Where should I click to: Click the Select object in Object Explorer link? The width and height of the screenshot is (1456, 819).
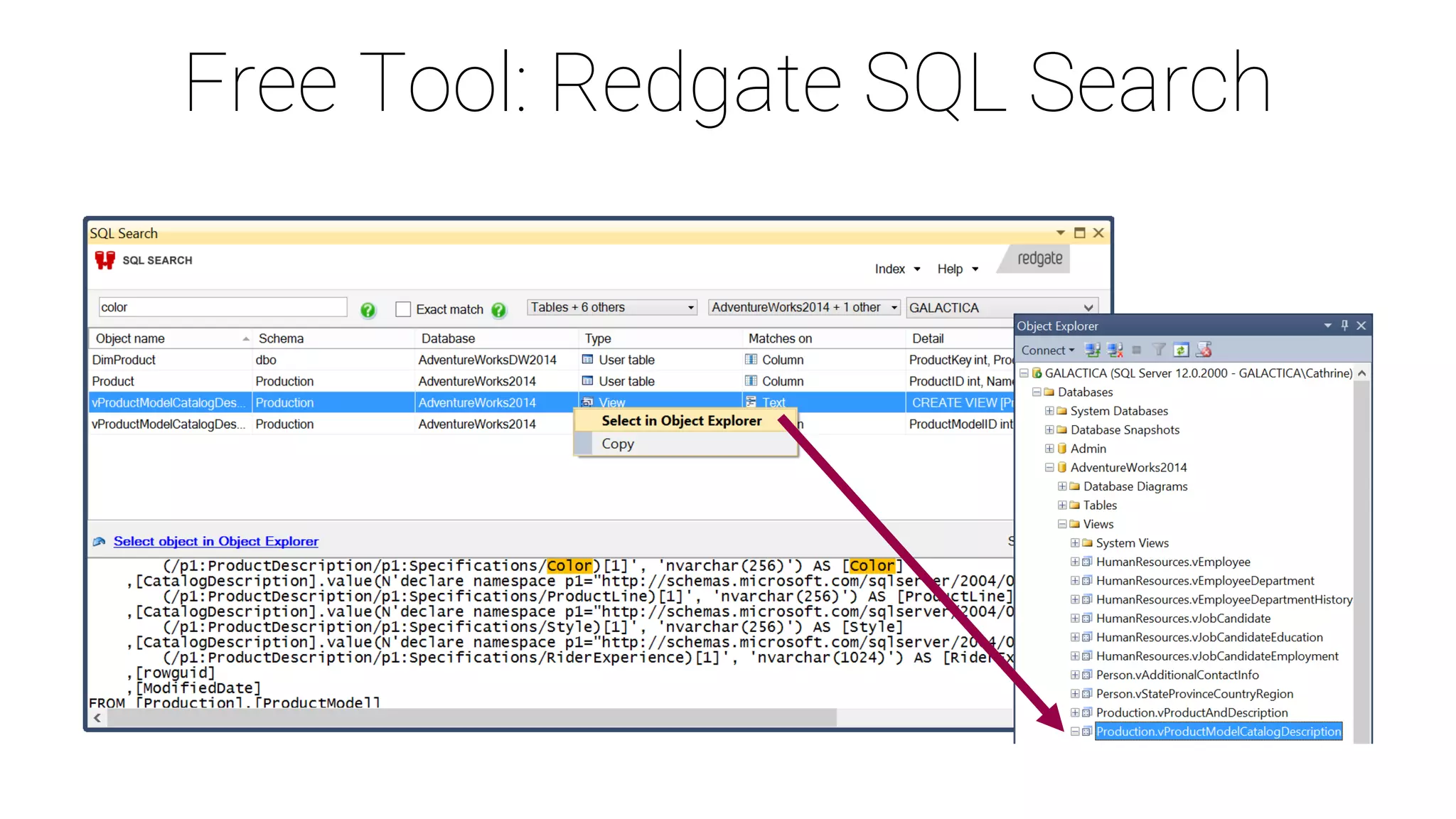click(216, 542)
